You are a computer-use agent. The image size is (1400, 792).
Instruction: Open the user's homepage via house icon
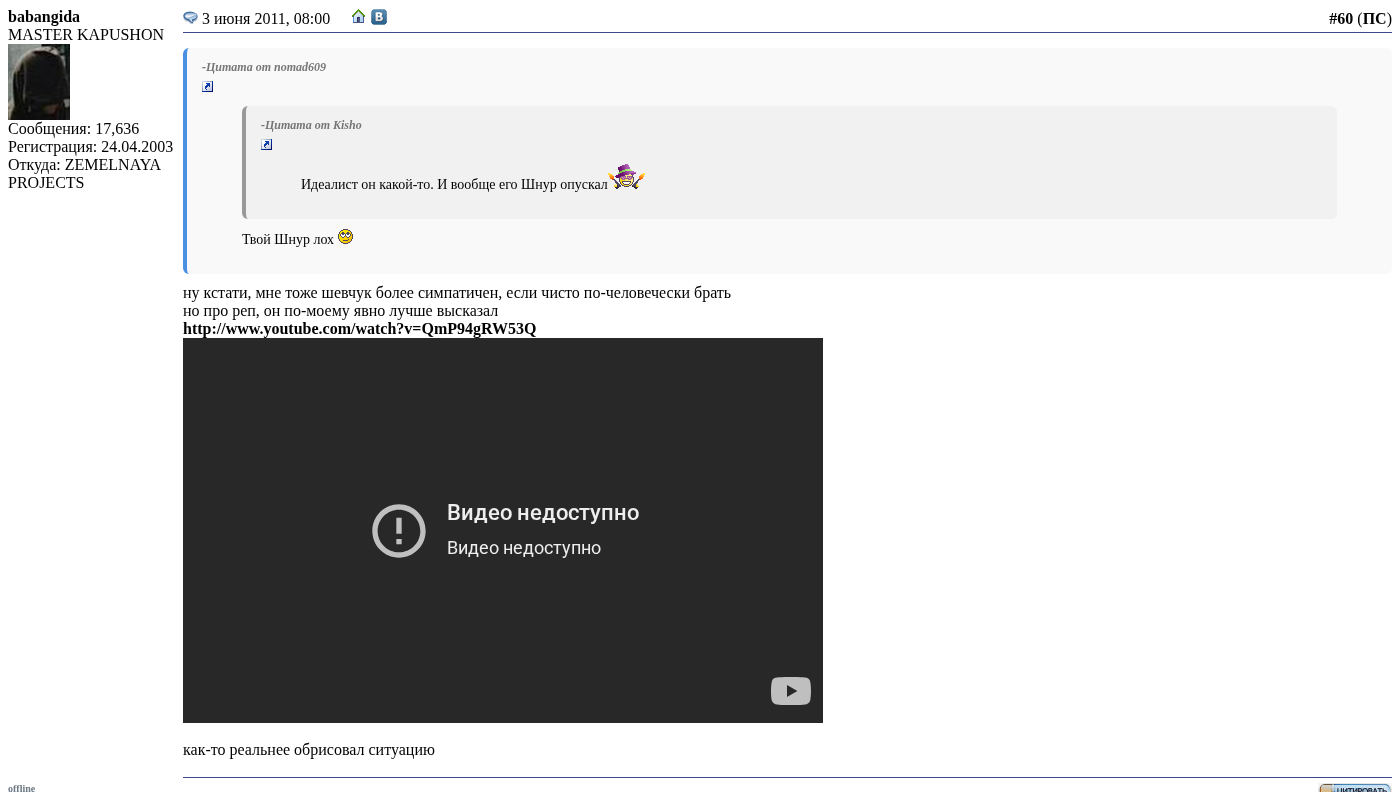click(x=358, y=17)
